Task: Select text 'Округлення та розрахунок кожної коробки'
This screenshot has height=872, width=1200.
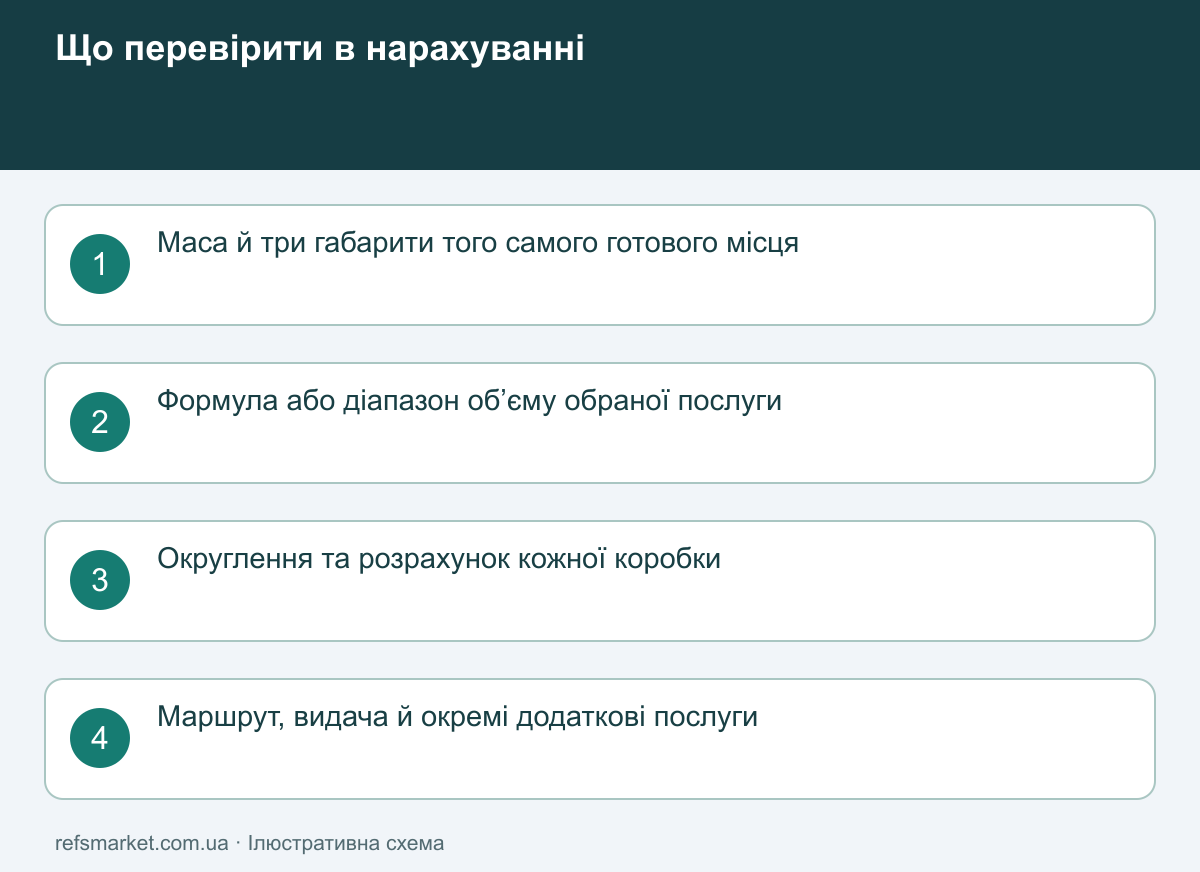Action: point(439,559)
